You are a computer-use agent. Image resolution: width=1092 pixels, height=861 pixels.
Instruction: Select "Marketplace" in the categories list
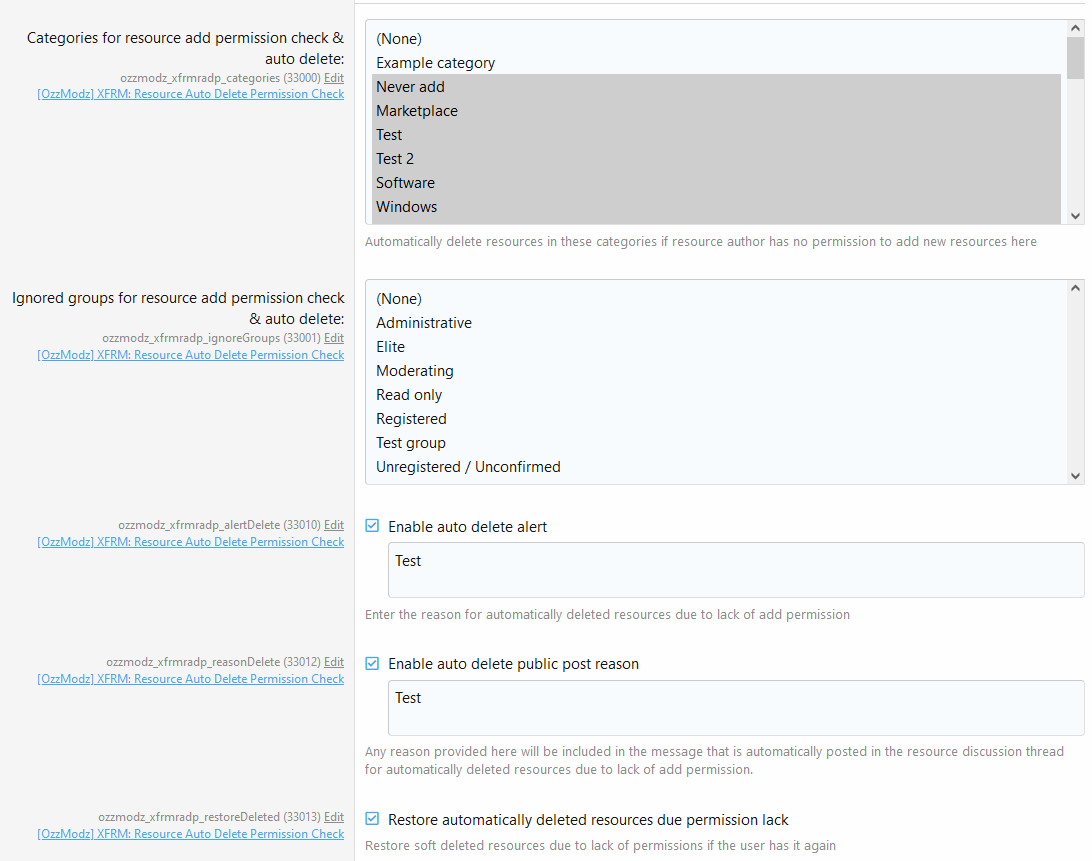[x=417, y=110]
